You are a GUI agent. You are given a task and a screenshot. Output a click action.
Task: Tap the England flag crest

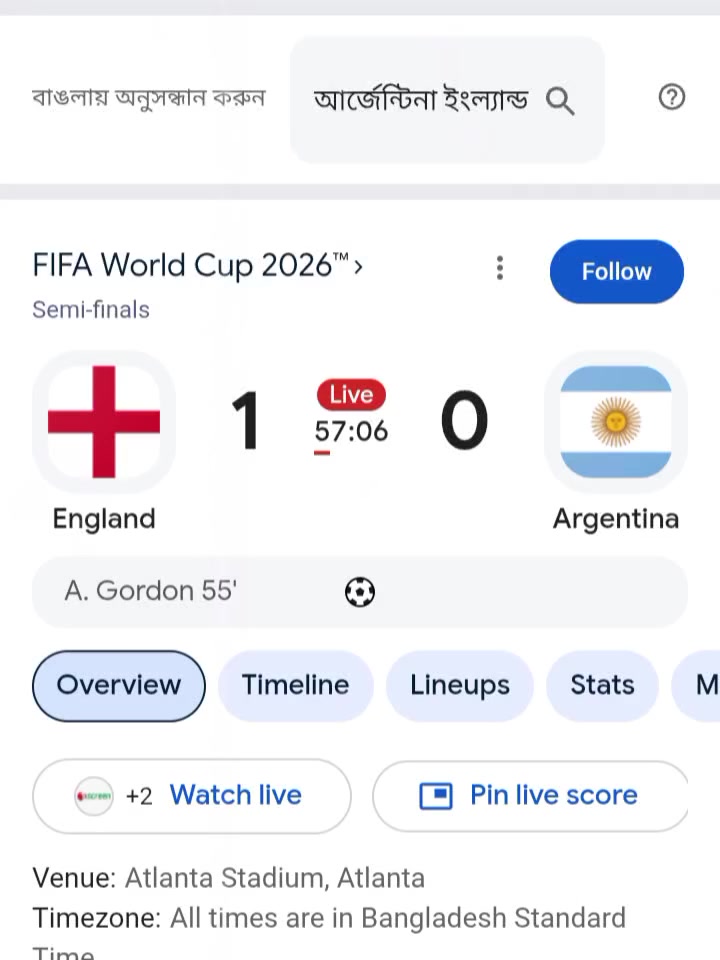pyautogui.click(x=104, y=422)
